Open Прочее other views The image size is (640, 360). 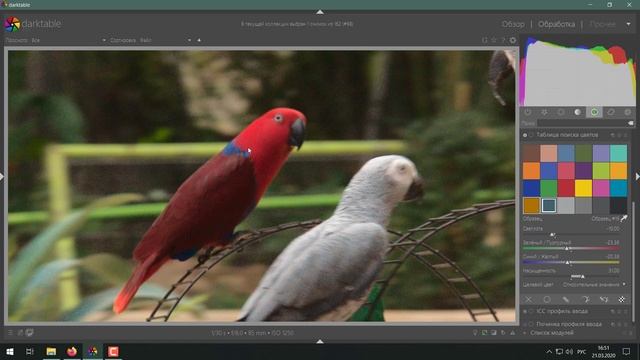pyautogui.click(x=602, y=24)
